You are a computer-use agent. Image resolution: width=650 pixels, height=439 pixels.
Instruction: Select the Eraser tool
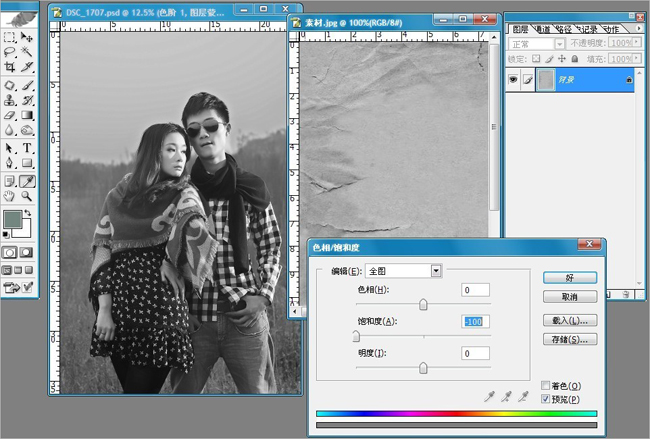tap(10, 115)
